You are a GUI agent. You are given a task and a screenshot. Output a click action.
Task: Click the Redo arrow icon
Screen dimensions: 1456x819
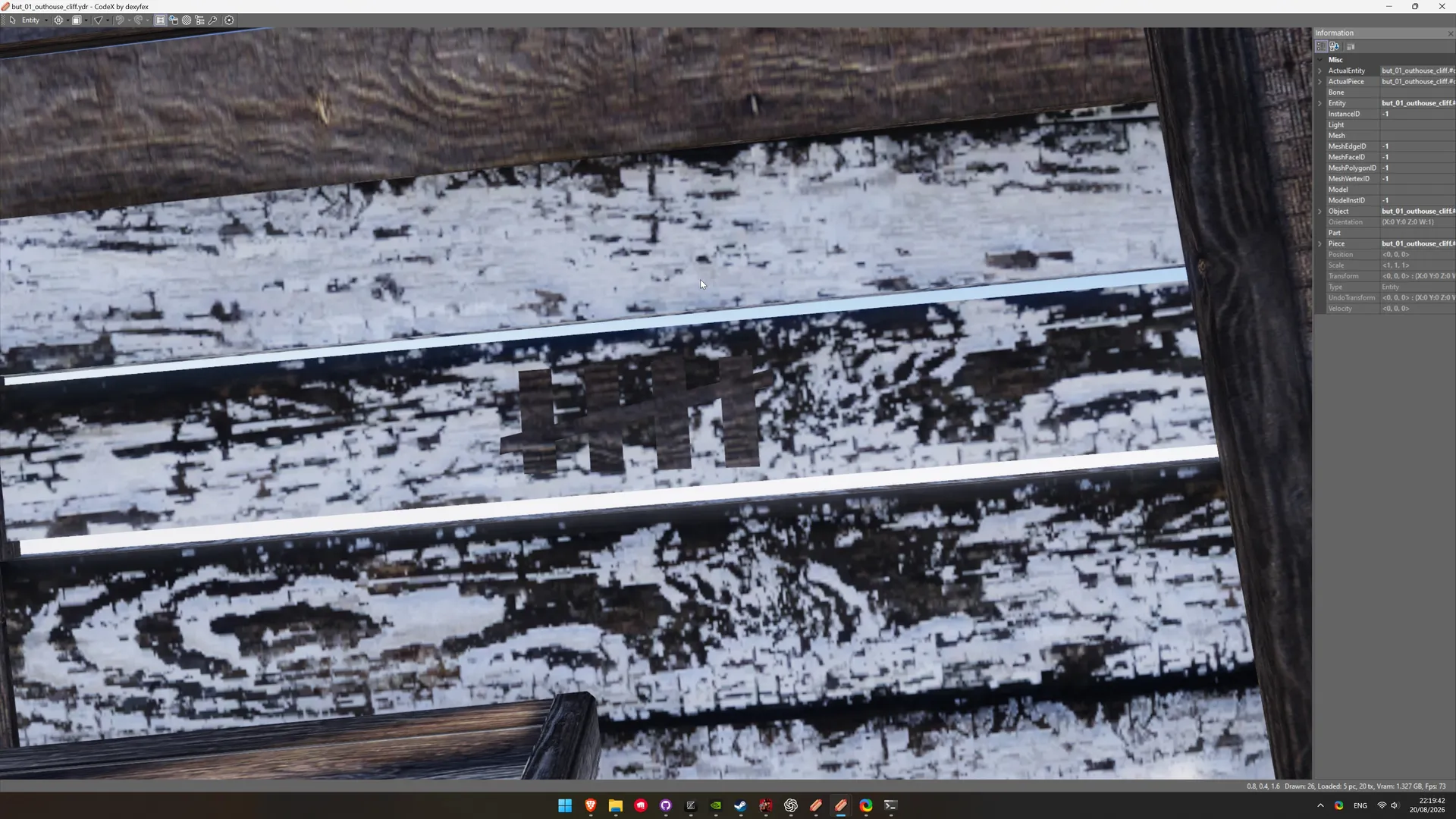pos(138,20)
